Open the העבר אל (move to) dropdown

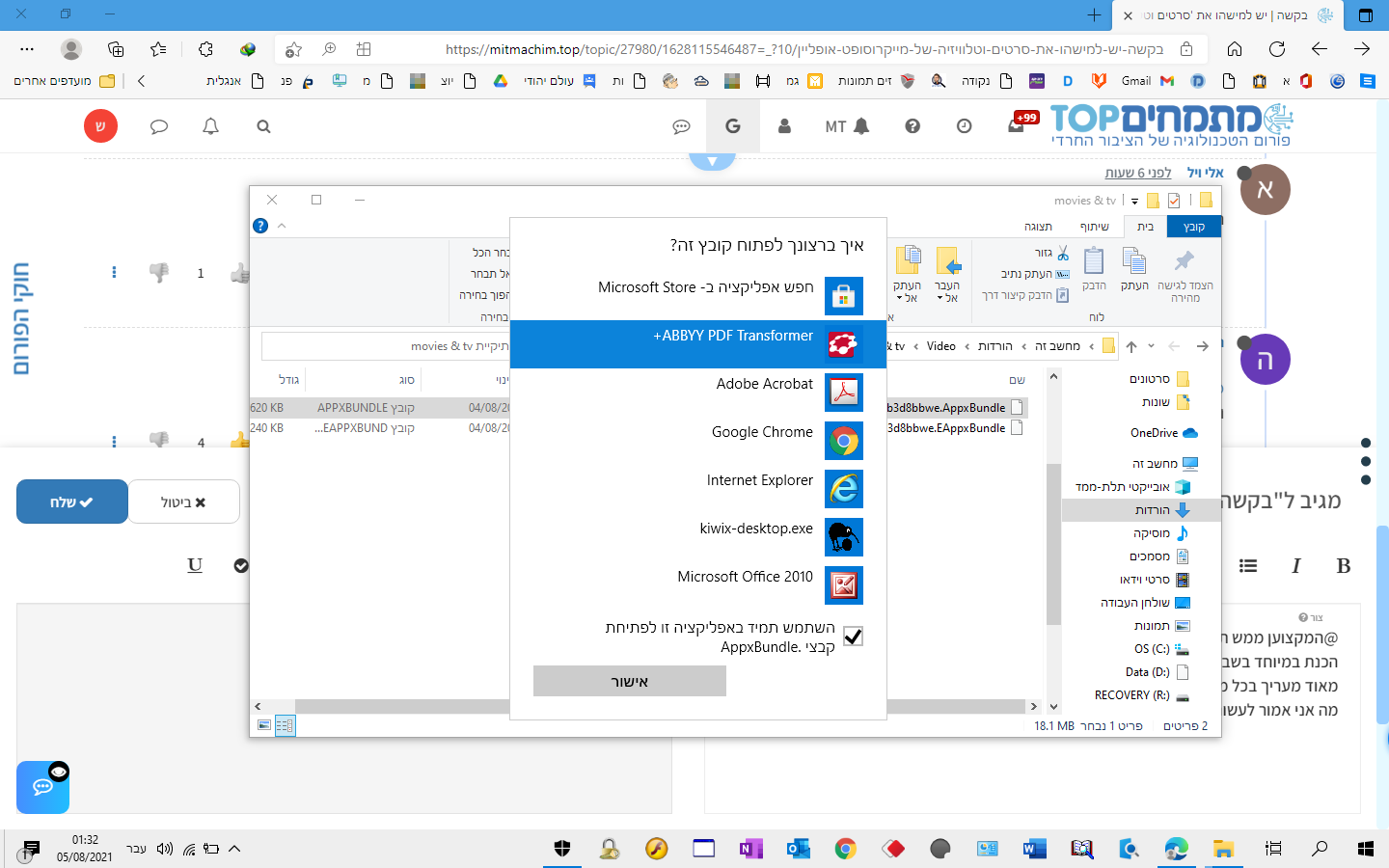tap(947, 275)
